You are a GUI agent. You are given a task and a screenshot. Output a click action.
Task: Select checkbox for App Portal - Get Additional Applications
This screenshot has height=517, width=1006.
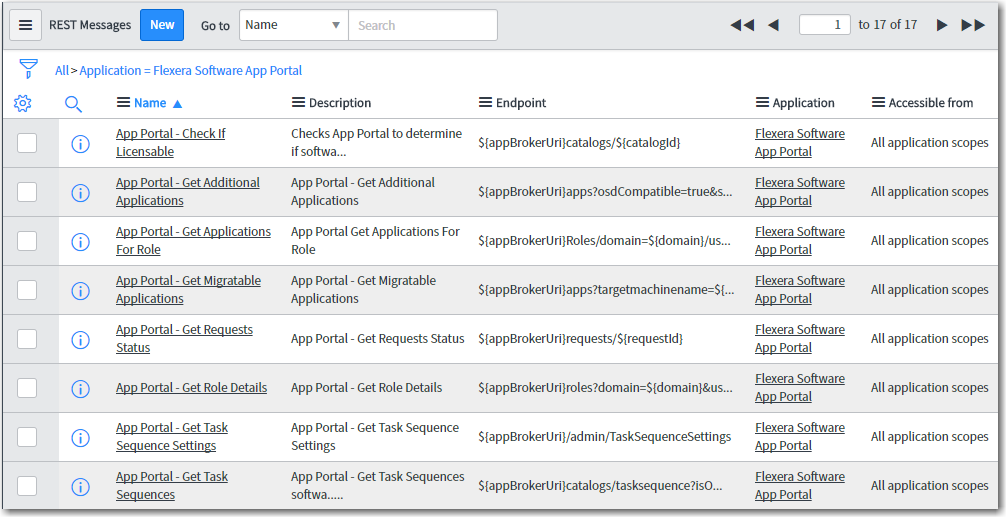tap(27, 192)
